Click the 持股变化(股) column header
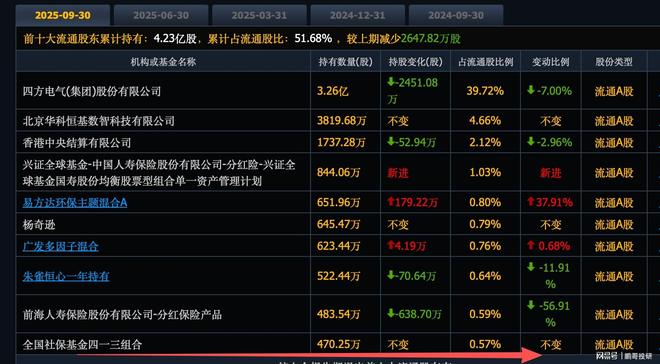The width and height of the screenshot is (660, 364). (x=415, y=62)
